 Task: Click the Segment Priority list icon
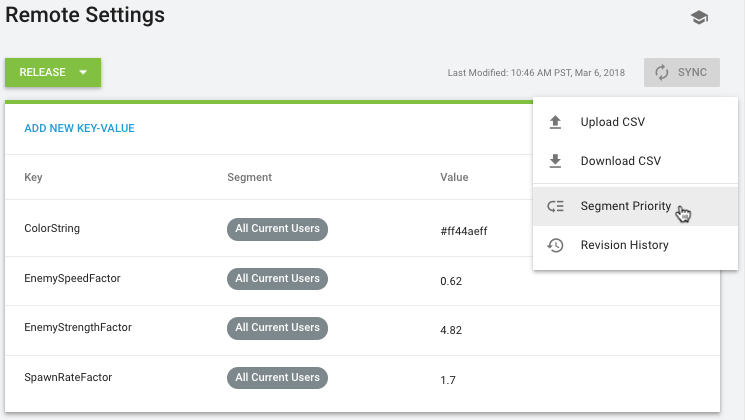tap(556, 206)
